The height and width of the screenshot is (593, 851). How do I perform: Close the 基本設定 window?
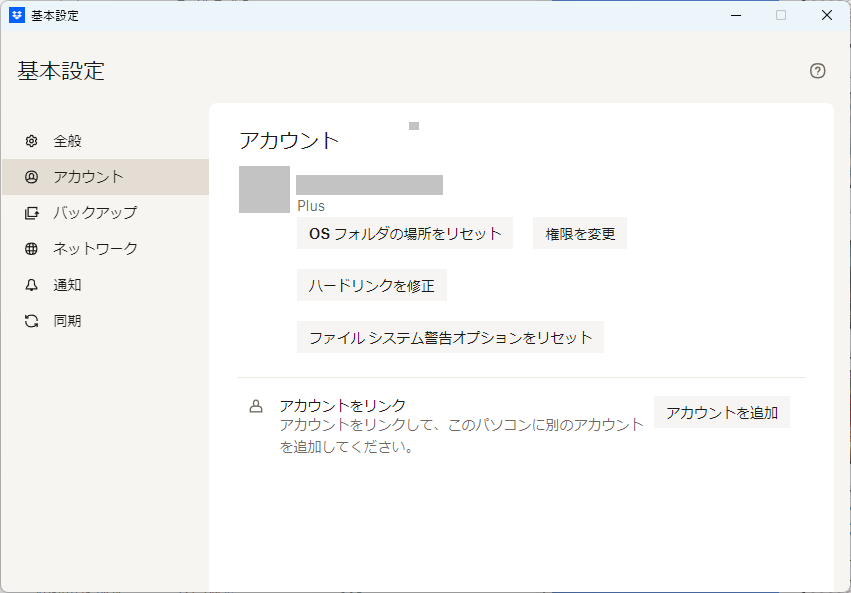[x=827, y=15]
